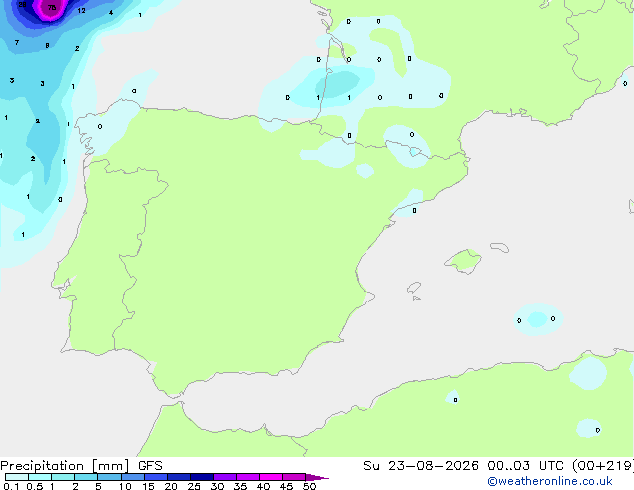Click the '4' precipitation value on the map
The height and width of the screenshot is (490, 634).
[111, 13]
